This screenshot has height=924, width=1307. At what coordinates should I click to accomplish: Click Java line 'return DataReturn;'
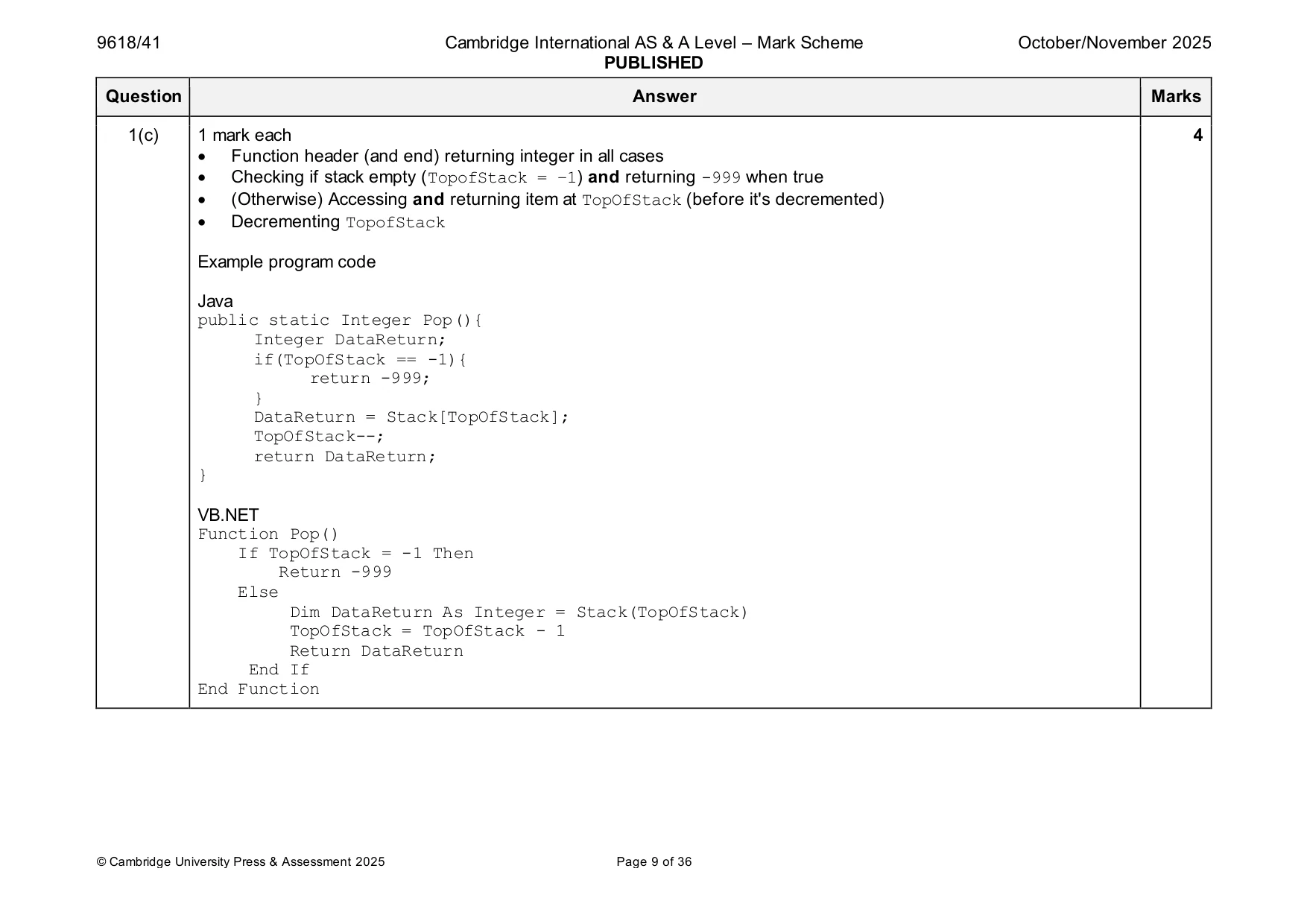click(x=345, y=457)
